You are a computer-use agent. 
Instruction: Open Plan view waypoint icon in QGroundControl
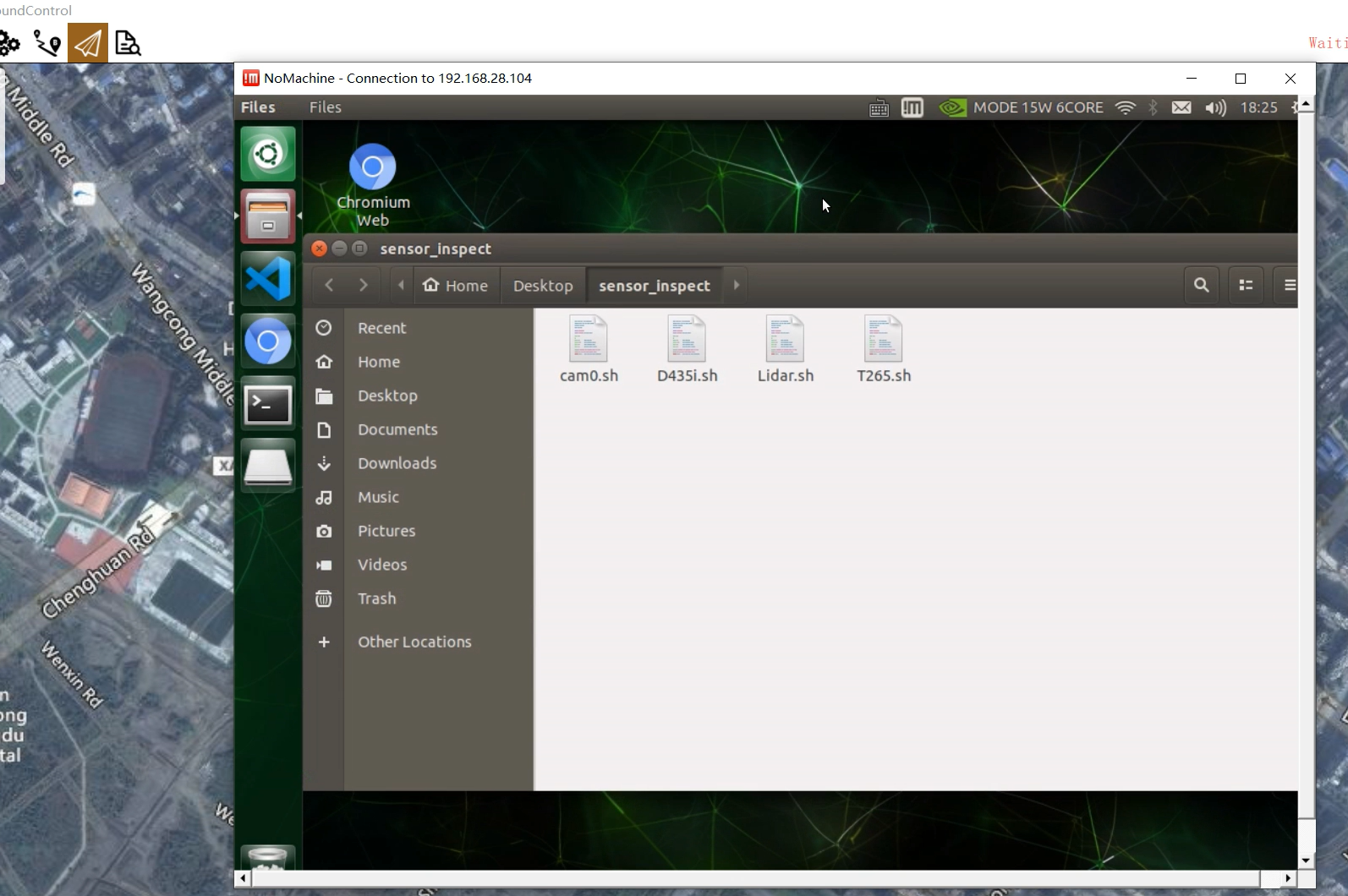(x=47, y=43)
